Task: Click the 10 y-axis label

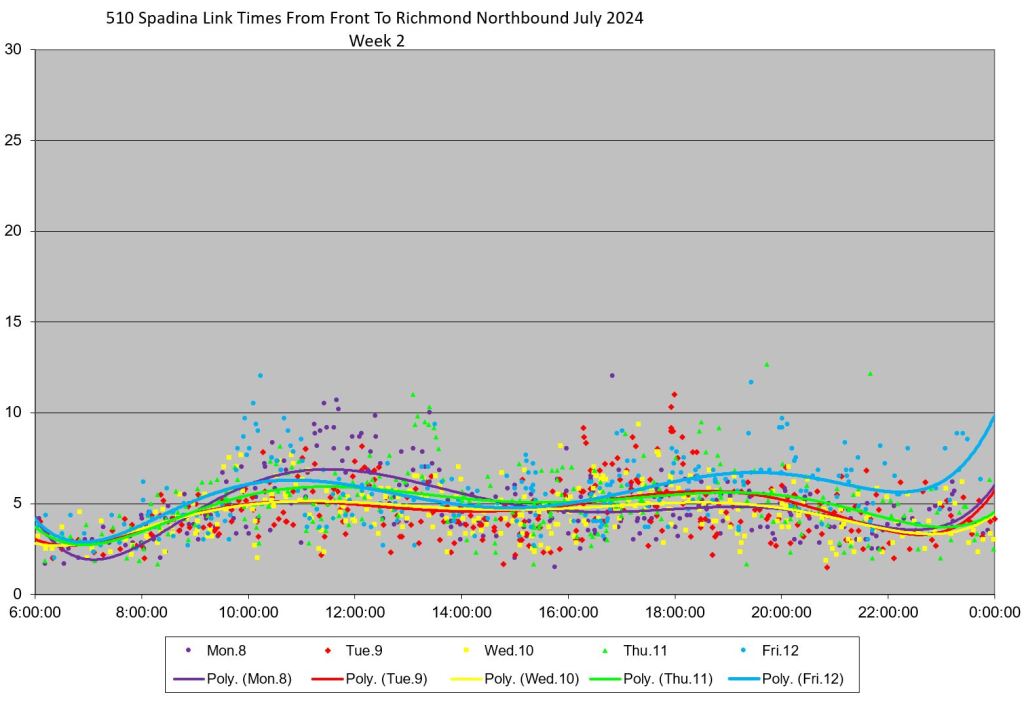Action: click(14, 413)
